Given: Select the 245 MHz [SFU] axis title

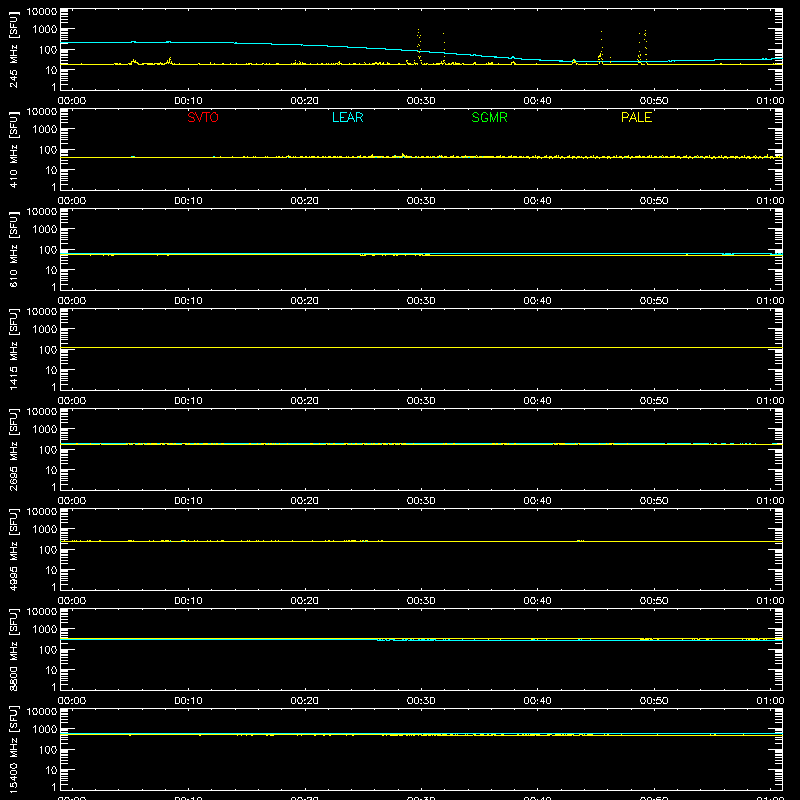Looking at the screenshot, I should coord(14,49).
